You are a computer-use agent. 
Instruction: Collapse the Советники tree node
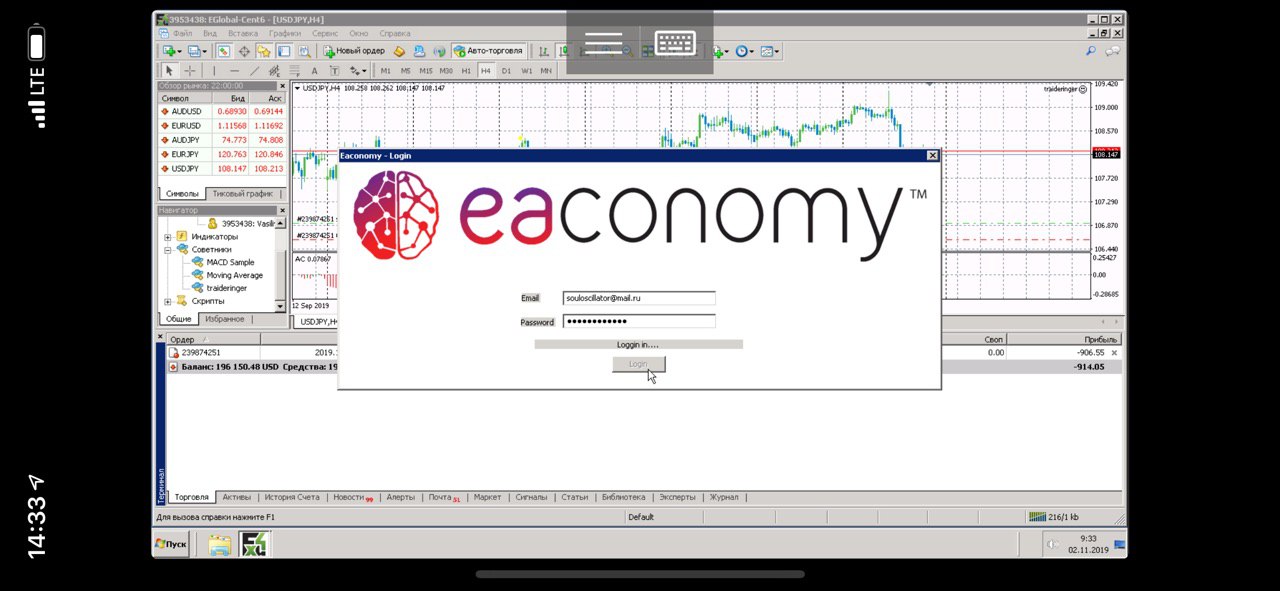tap(168, 249)
